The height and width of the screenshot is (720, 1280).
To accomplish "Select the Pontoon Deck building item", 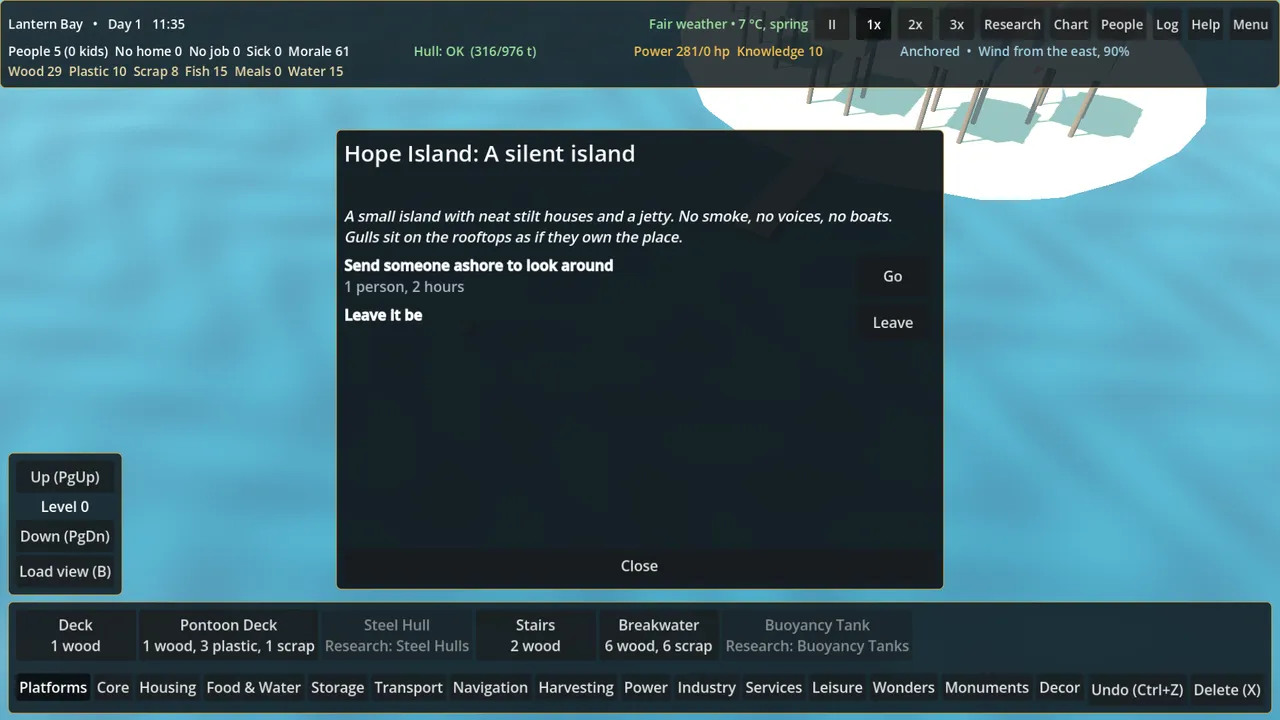I will coord(228,635).
